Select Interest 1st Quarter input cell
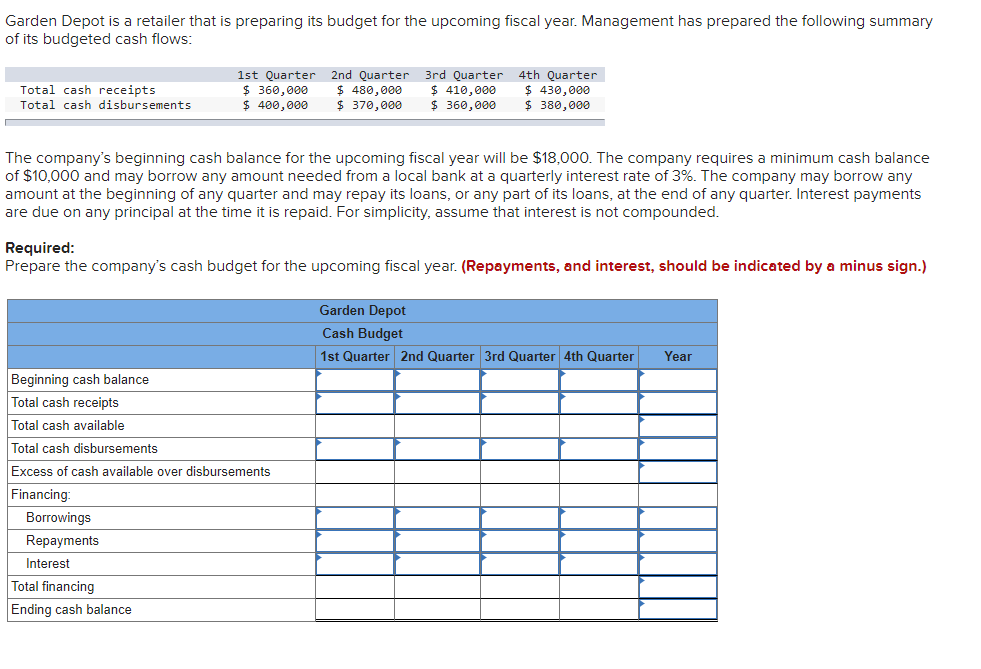 (355, 564)
